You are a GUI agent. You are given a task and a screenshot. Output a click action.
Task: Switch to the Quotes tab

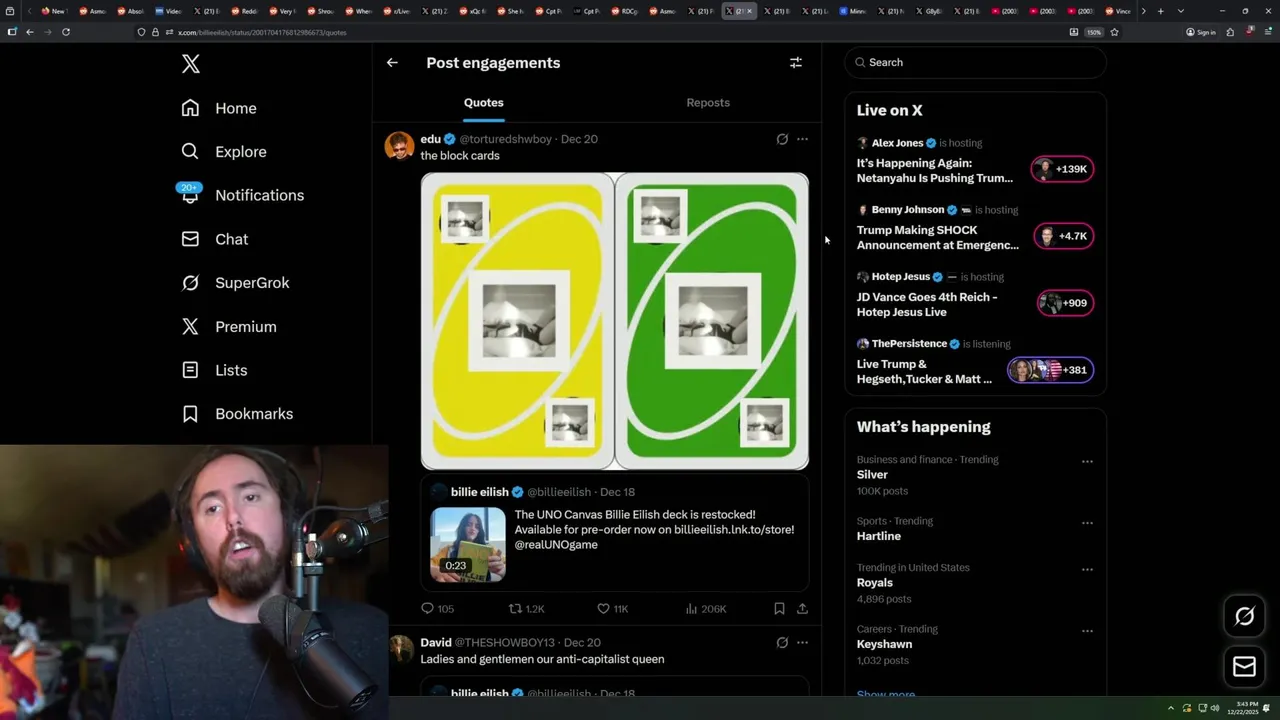[484, 103]
